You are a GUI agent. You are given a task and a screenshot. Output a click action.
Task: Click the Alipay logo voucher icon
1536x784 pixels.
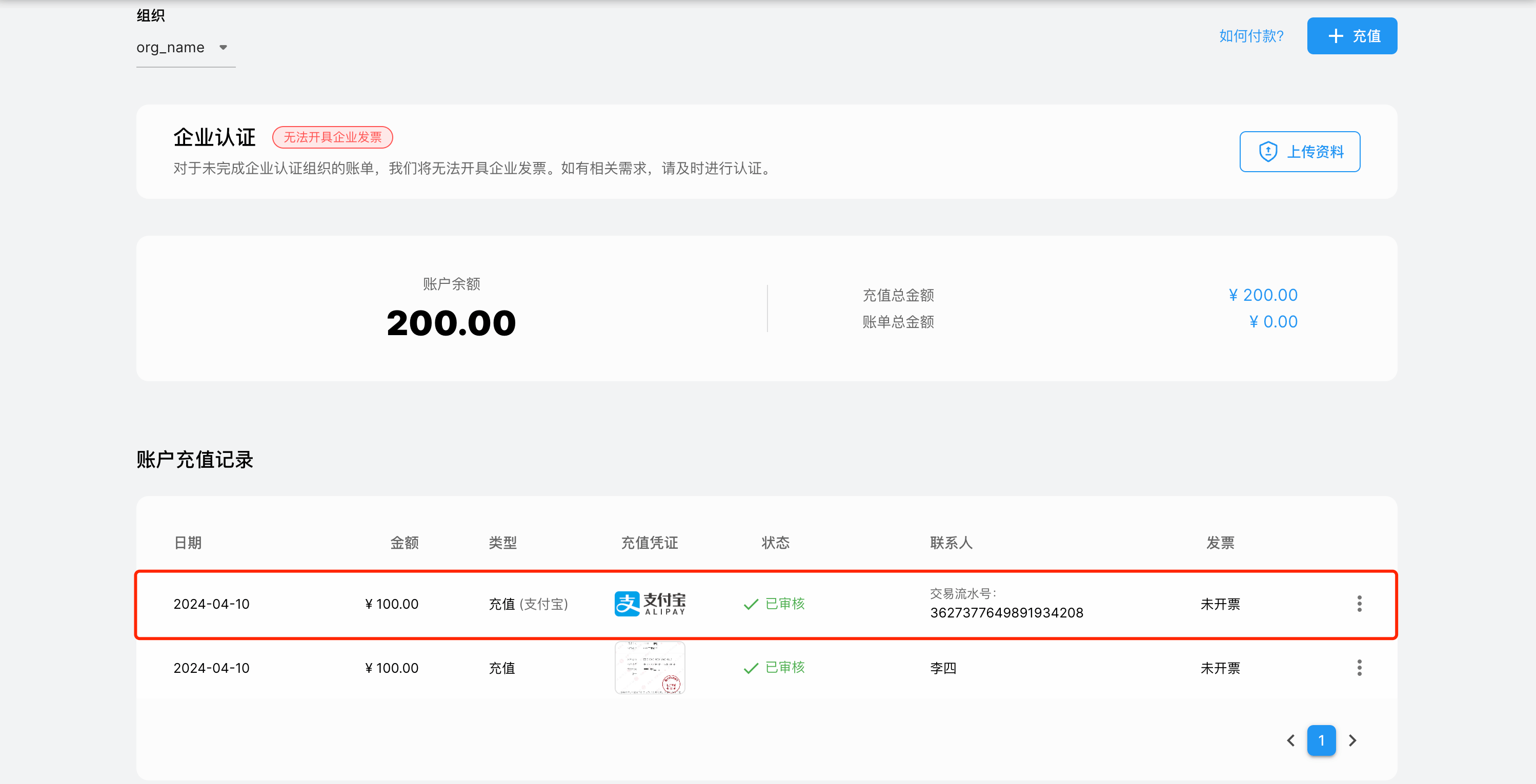(x=650, y=604)
